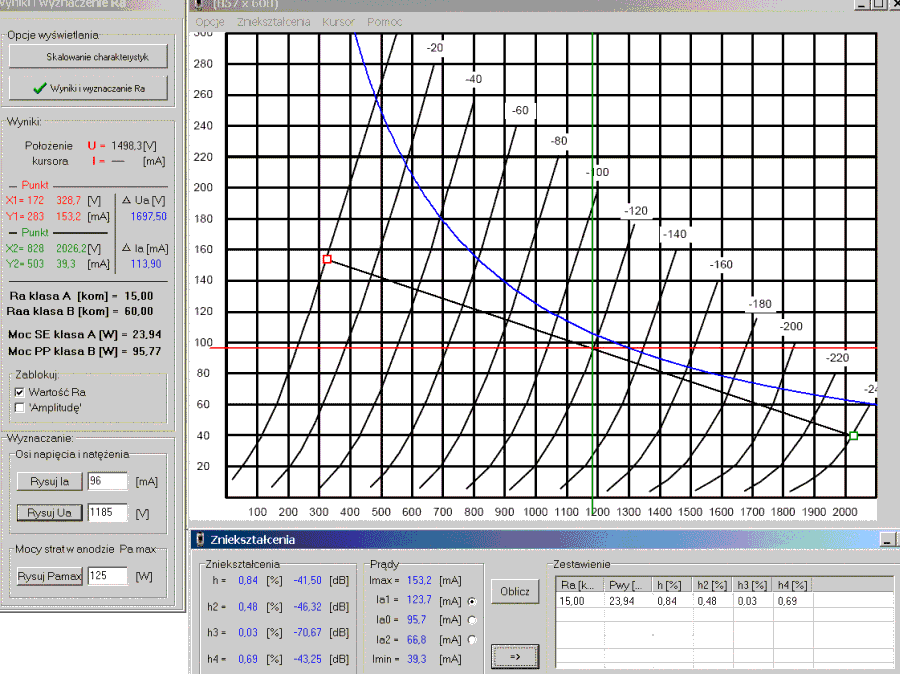Click the Raa klasa B value 60,00

(x=139, y=311)
